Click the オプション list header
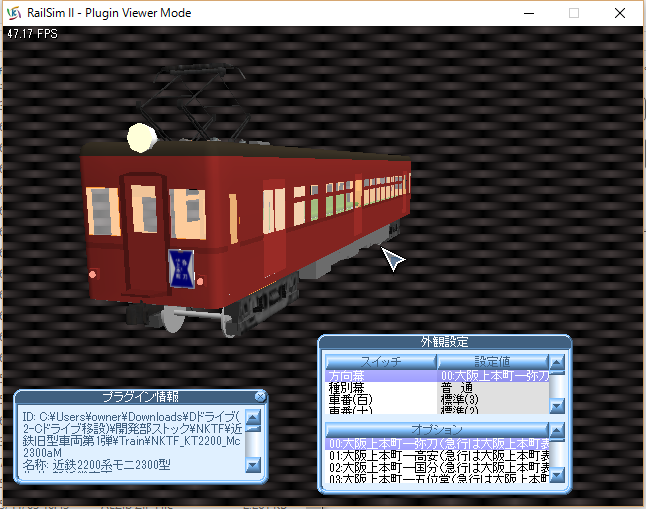This screenshot has width=646, height=509. coord(437,430)
